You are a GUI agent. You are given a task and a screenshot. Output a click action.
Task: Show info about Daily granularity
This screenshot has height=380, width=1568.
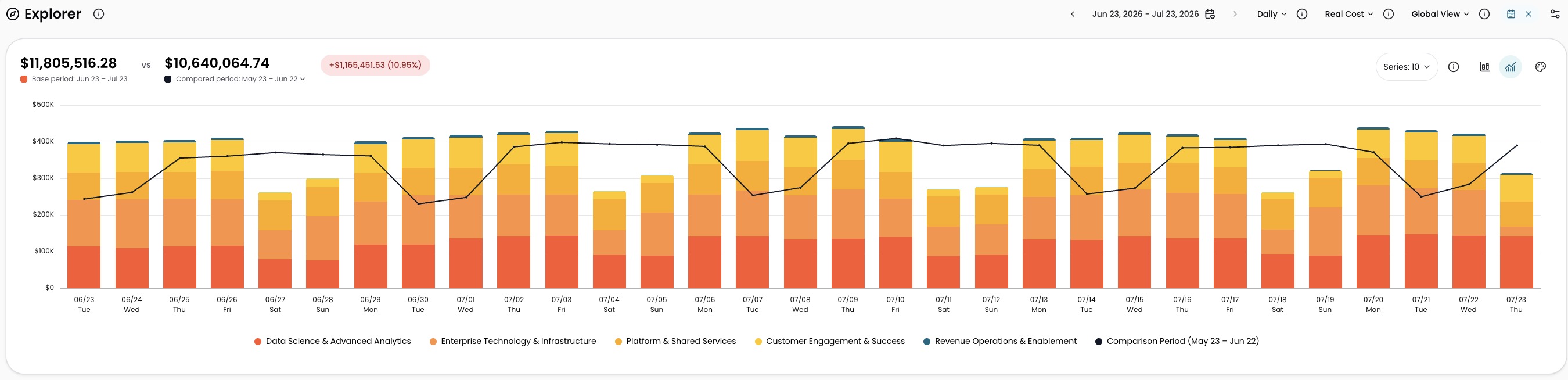1302,14
